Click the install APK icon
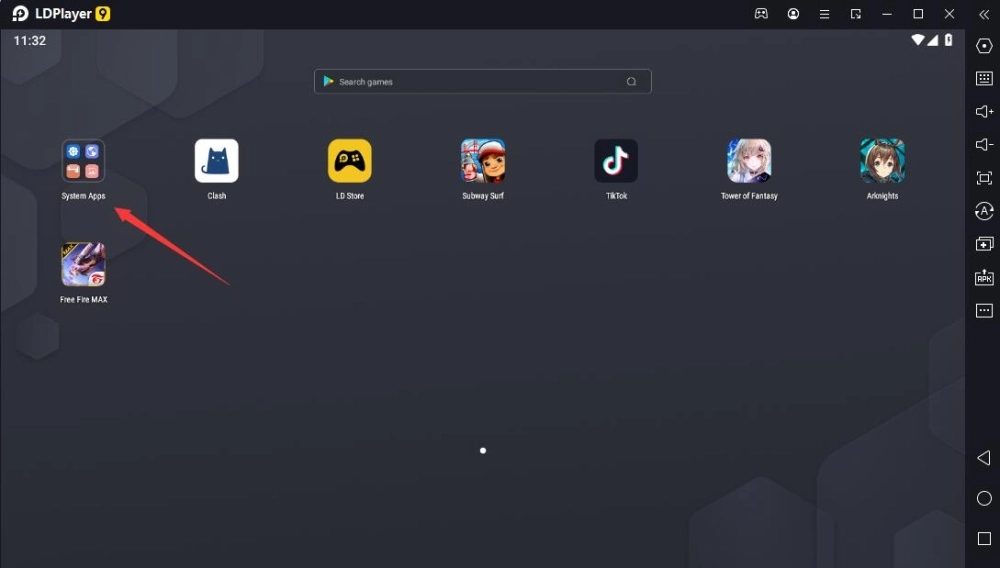The width and height of the screenshot is (1000, 568). [984, 277]
